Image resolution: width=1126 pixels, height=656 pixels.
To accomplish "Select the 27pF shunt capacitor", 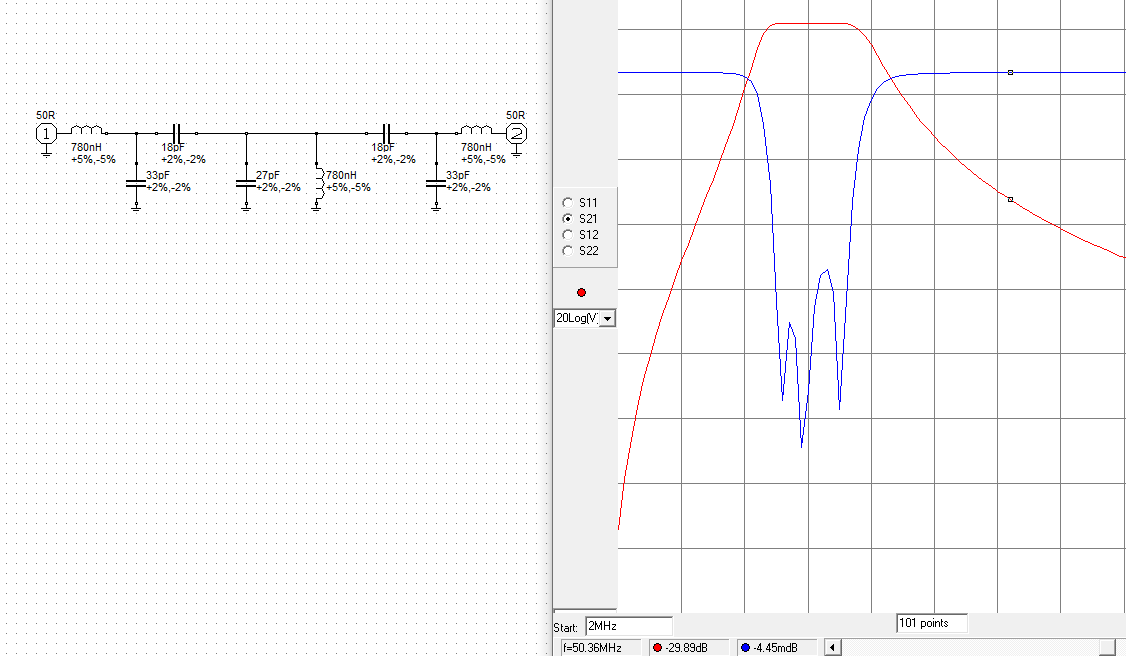I will click(x=246, y=183).
